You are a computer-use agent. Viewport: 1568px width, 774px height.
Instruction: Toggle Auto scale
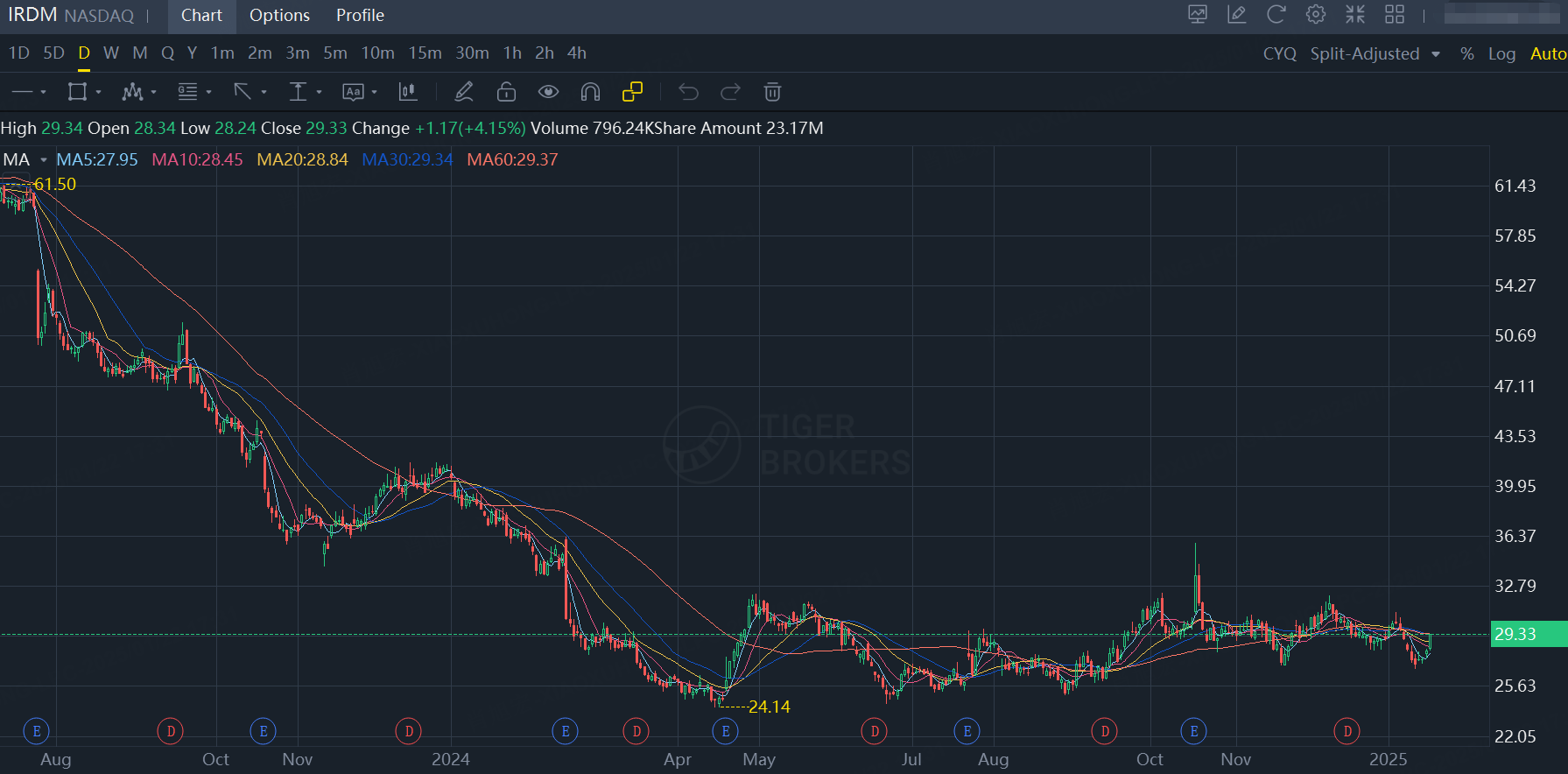(x=1548, y=53)
